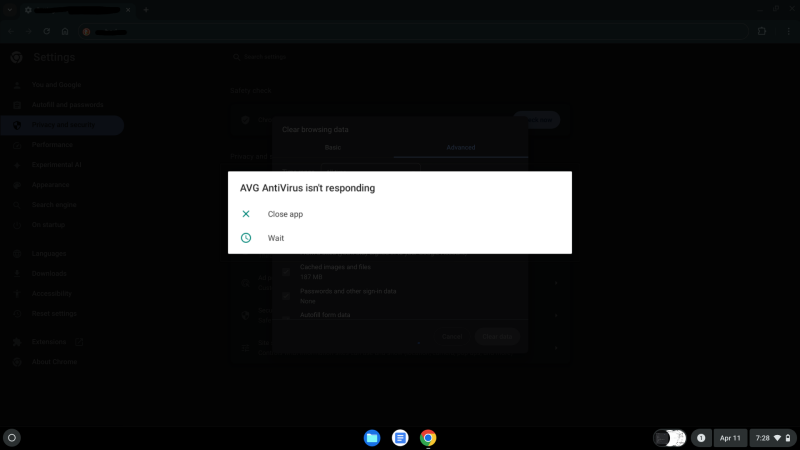Click the browser forward arrow
Image resolution: width=800 pixels, height=450 pixels.
(x=29, y=32)
